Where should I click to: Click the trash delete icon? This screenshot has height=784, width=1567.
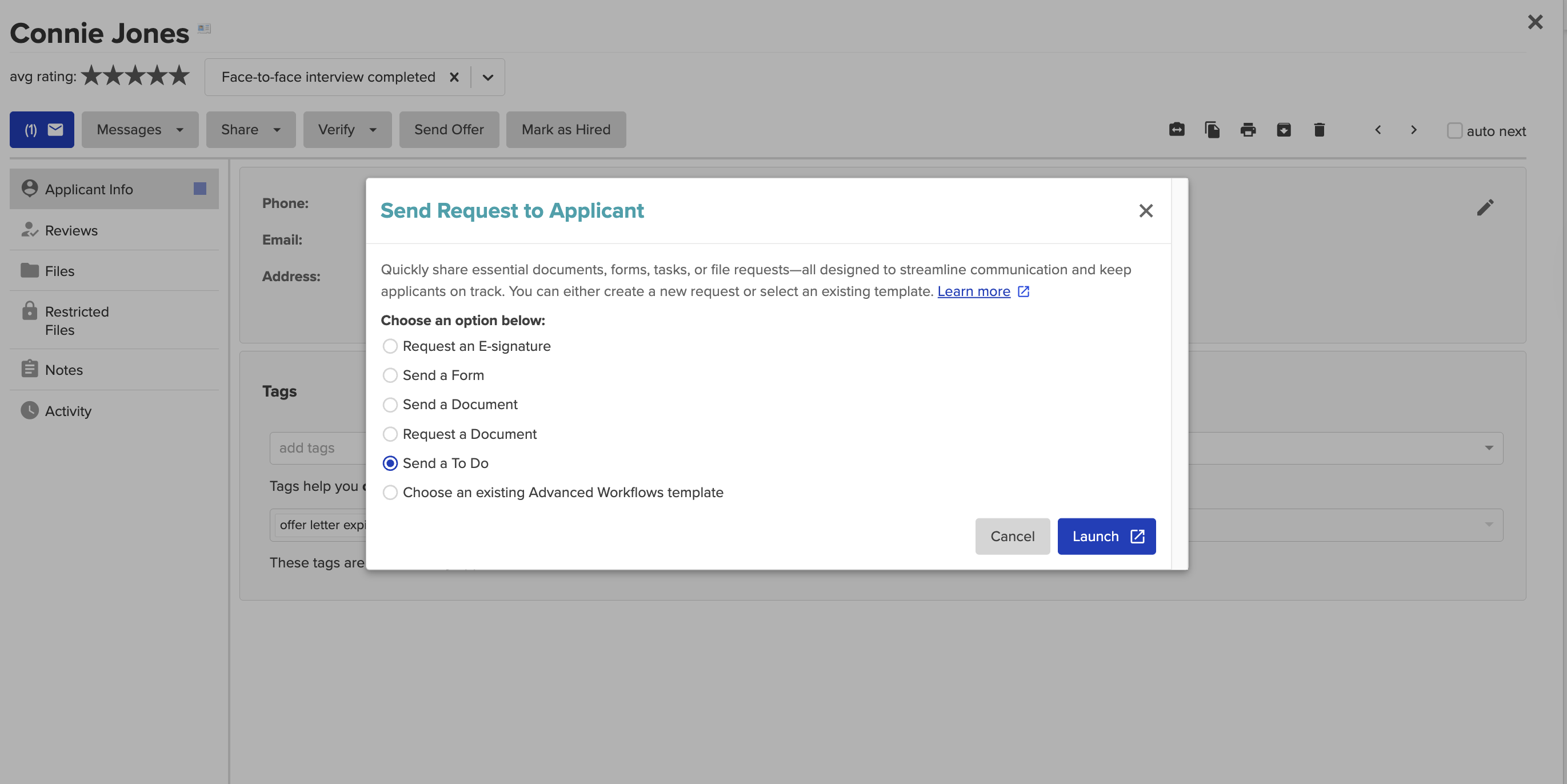1319,130
